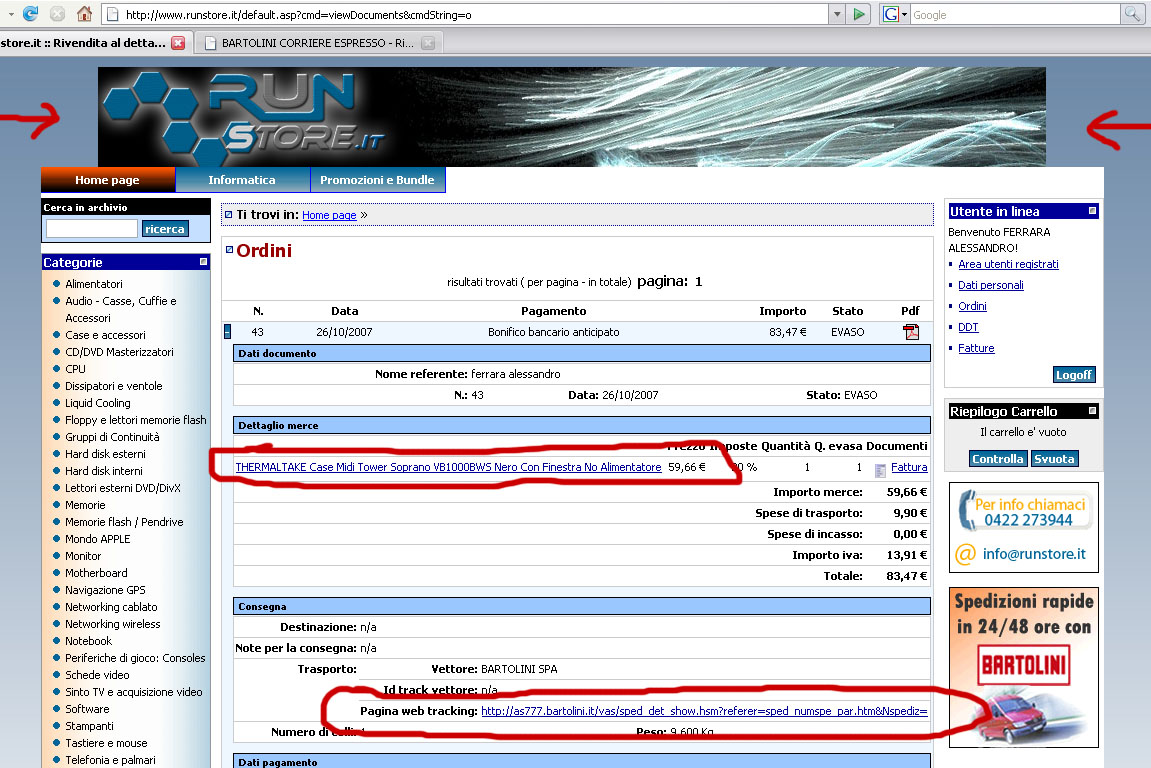This screenshot has height=768, width=1151.
Task: Select the CPU category
Action: point(75,369)
